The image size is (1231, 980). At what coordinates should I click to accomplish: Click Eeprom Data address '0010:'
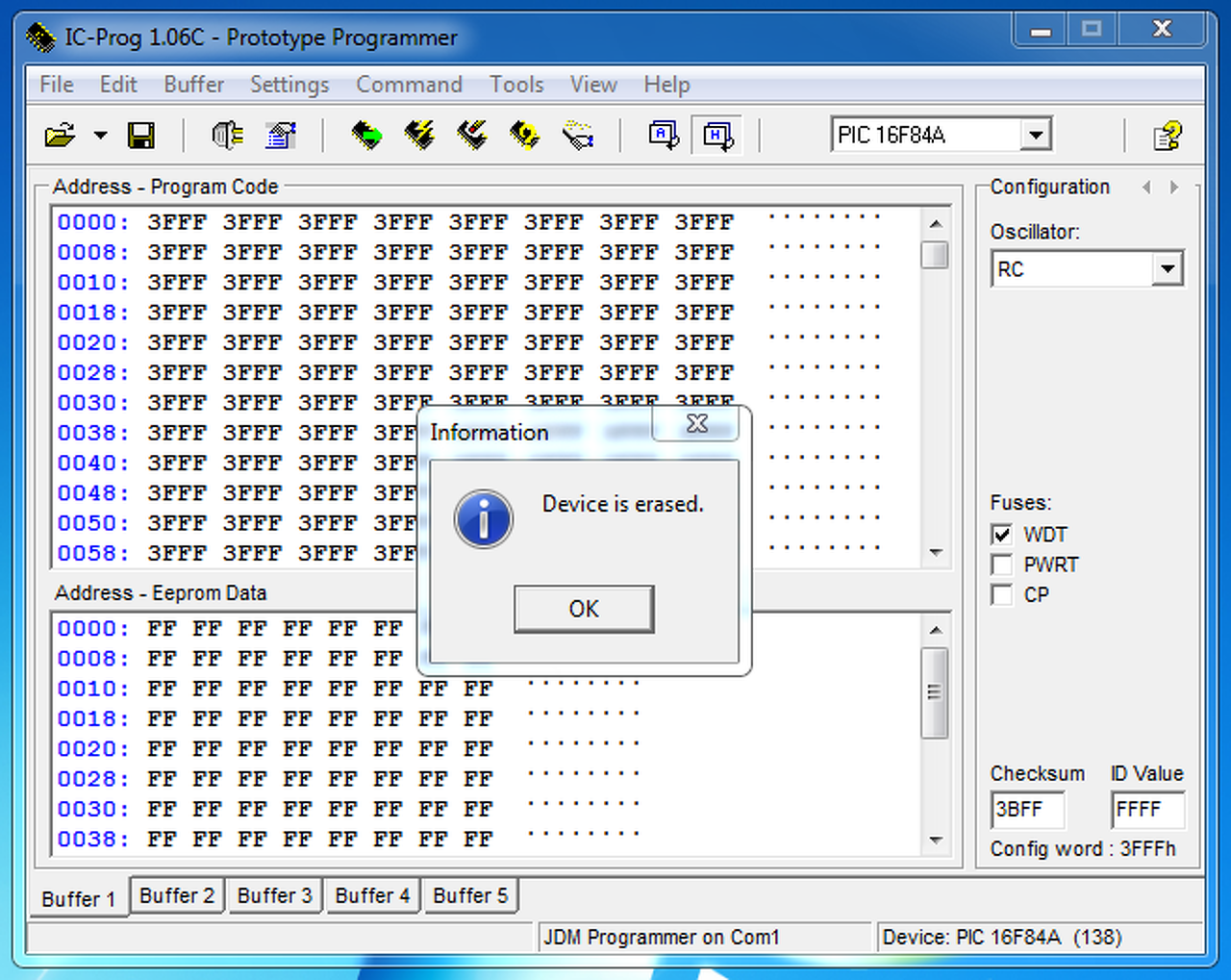click(x=92, y=689)
